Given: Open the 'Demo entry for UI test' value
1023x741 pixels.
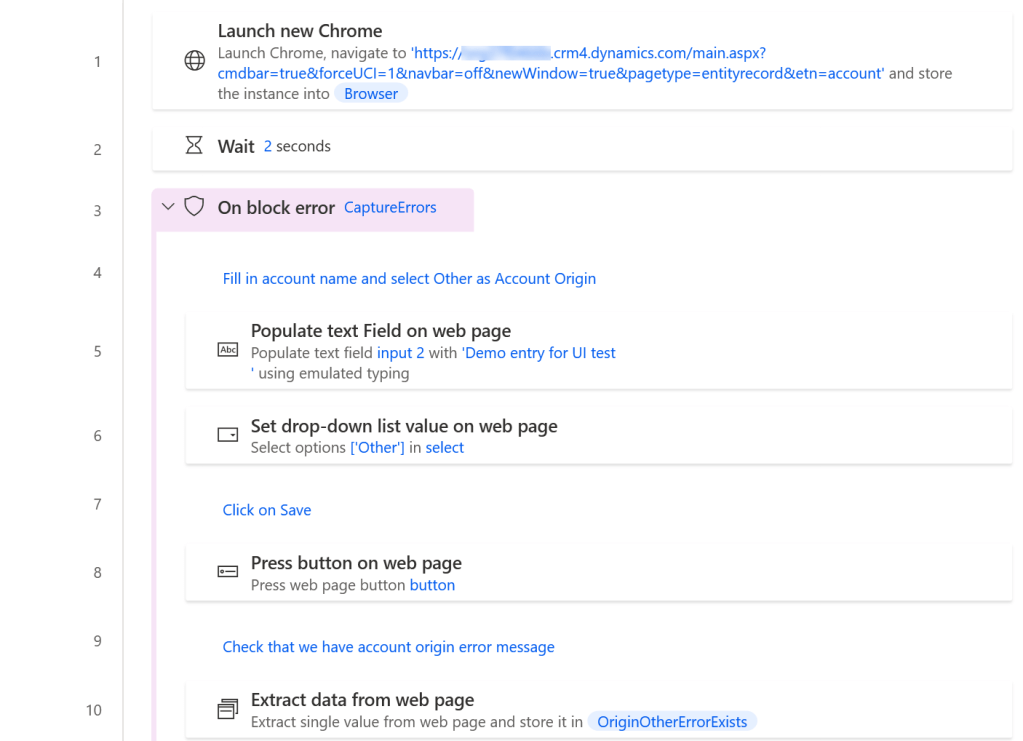Looking at the screenshot, I should (x=540, y=353).
